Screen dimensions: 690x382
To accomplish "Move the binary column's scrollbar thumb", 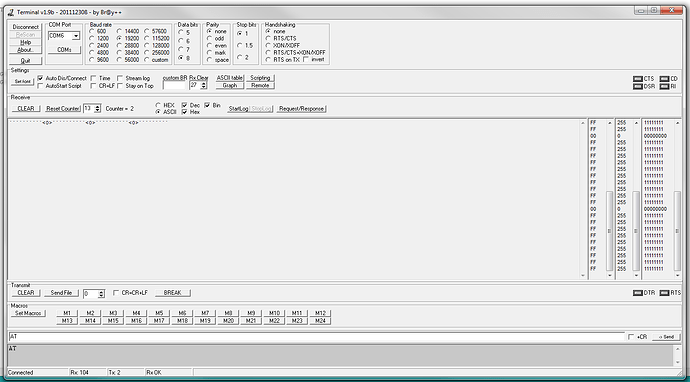I will point(678,231).
